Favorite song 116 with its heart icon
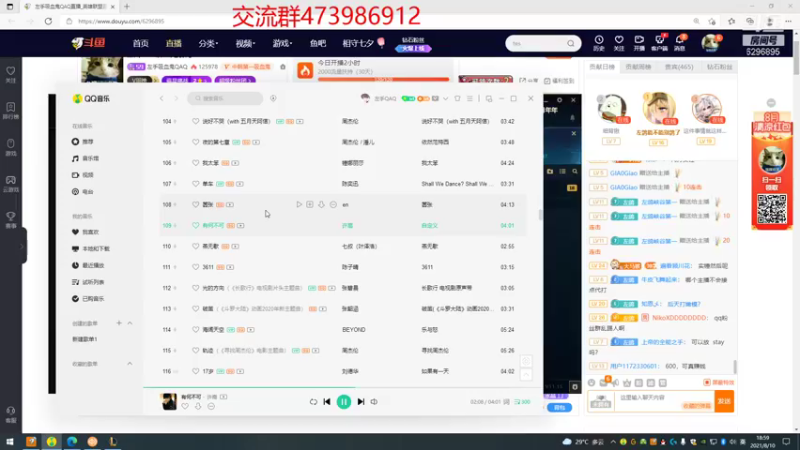The height and width of the screenshot is (450, 800). [195, 371]
